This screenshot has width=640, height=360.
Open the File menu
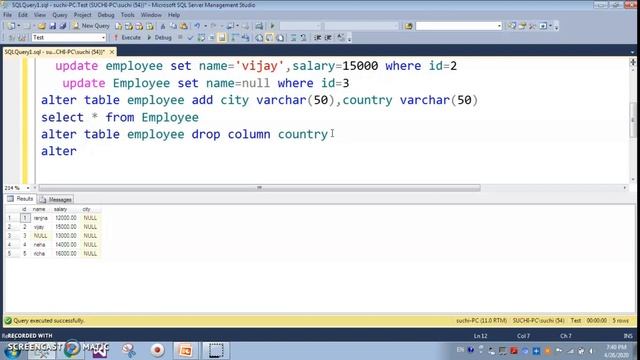(7, 15)
